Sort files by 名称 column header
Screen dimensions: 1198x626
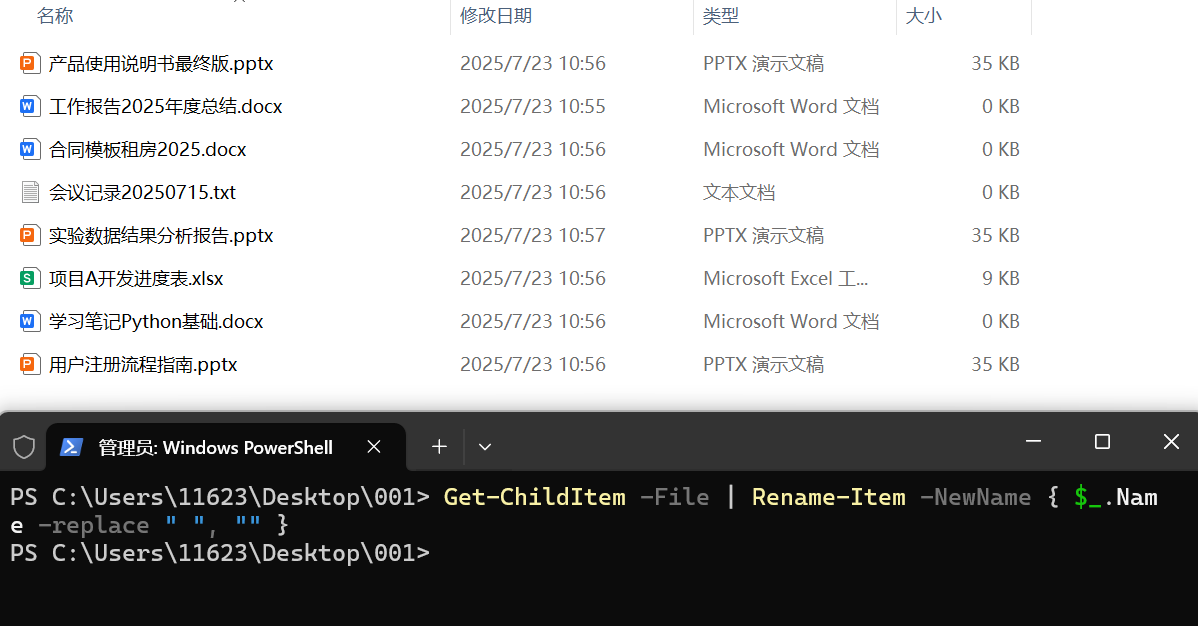(x=55, y=16)
